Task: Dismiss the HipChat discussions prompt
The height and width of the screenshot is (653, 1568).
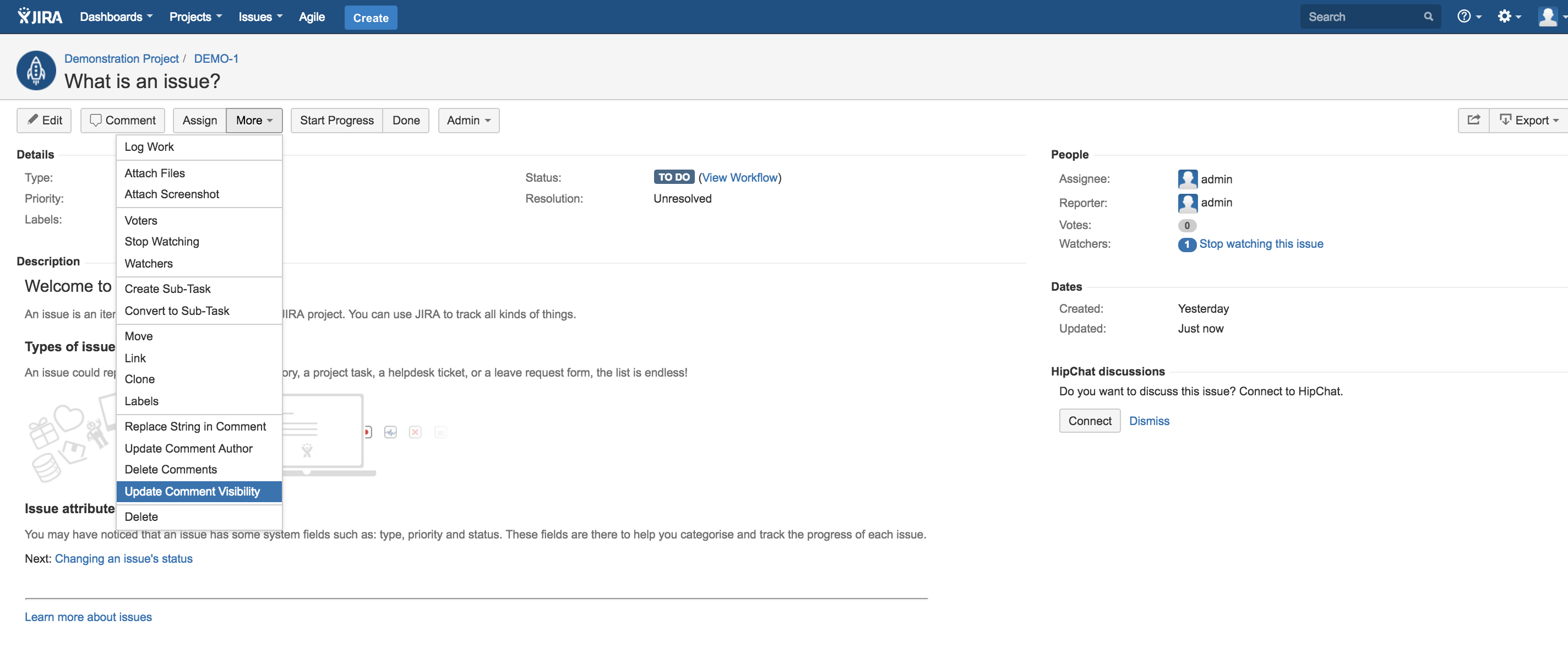Action: coord(1149,421)
